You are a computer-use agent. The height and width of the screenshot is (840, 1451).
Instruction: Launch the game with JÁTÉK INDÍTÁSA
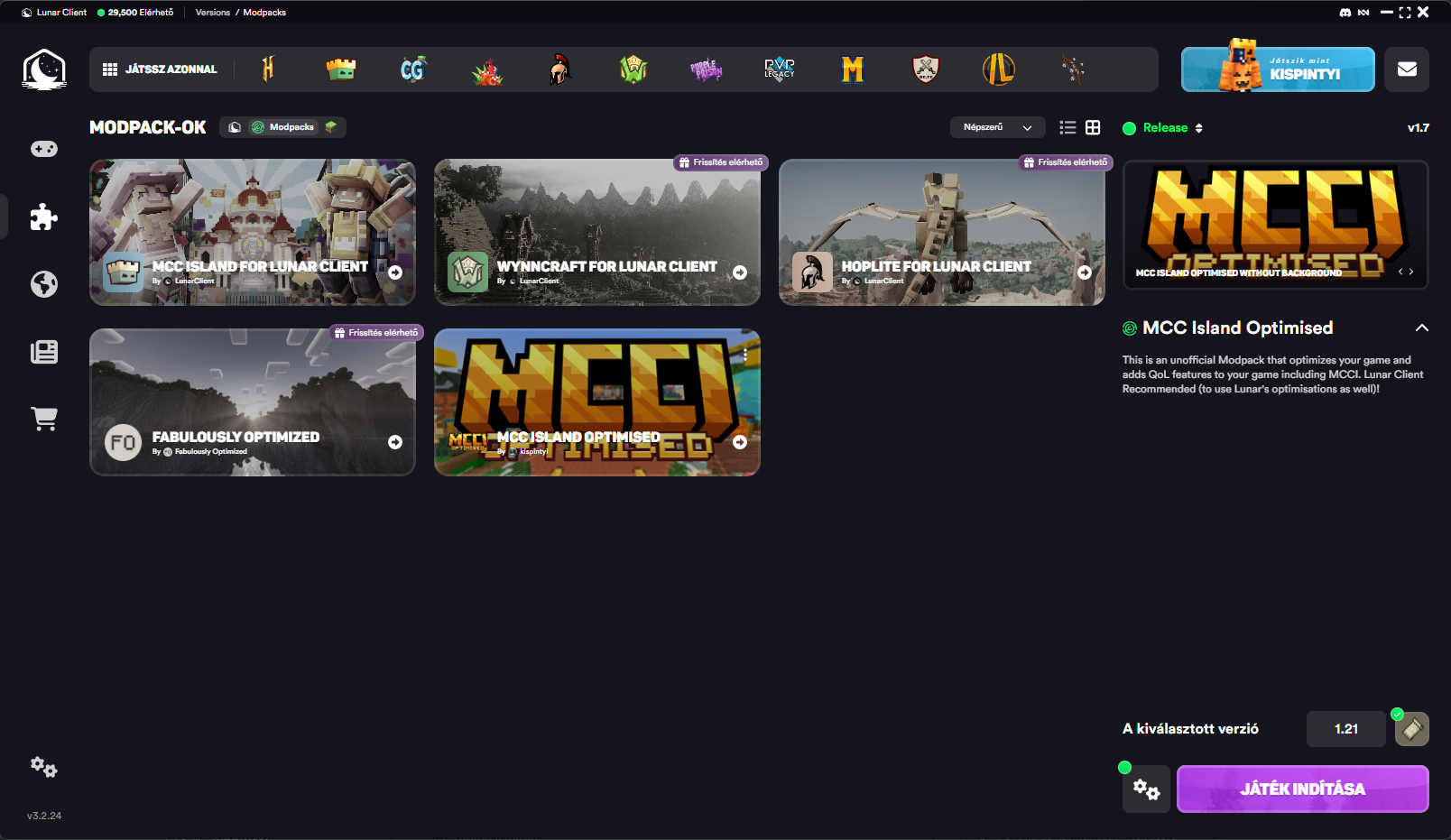[1303, 789]
